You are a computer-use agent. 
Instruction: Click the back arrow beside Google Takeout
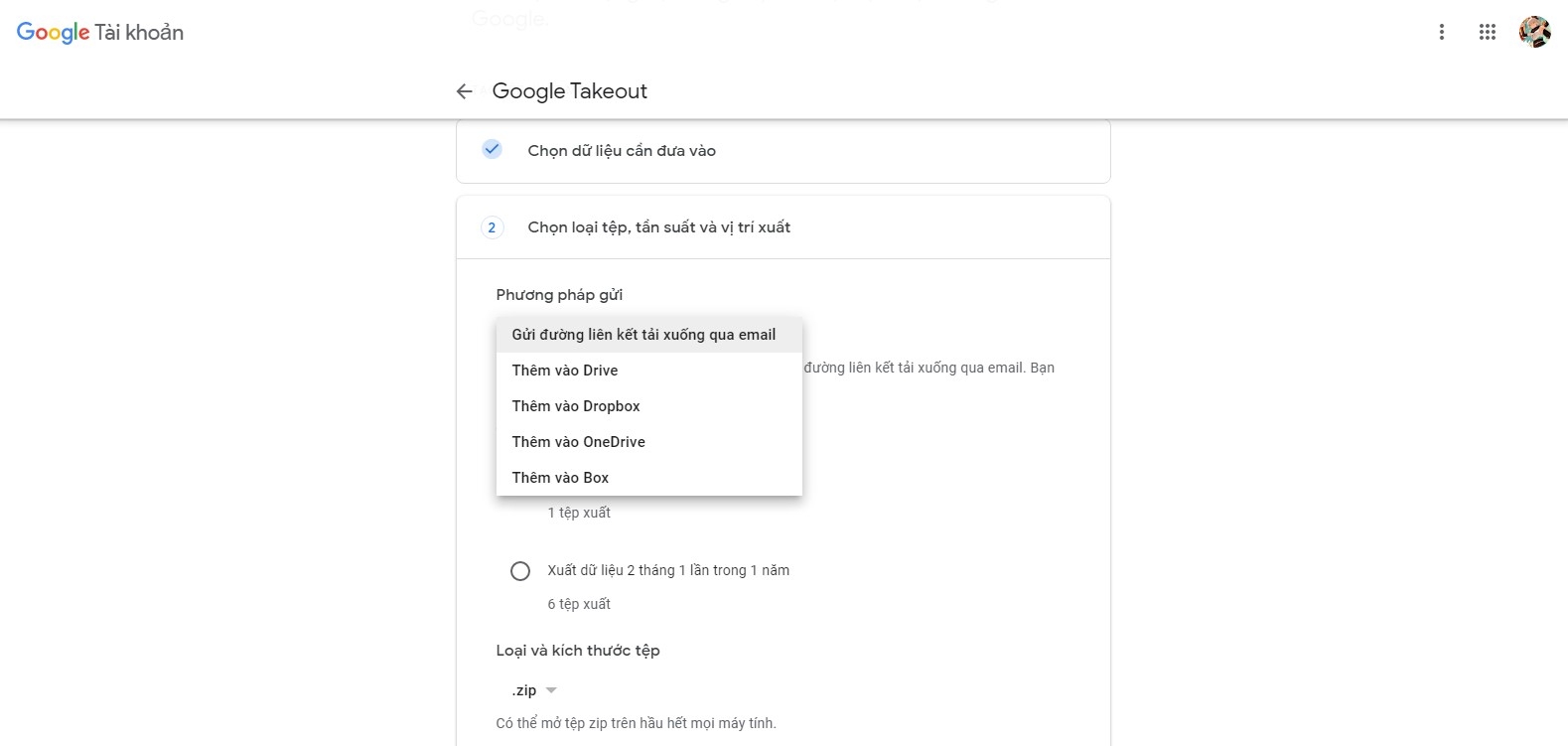(x=464, y=91)
